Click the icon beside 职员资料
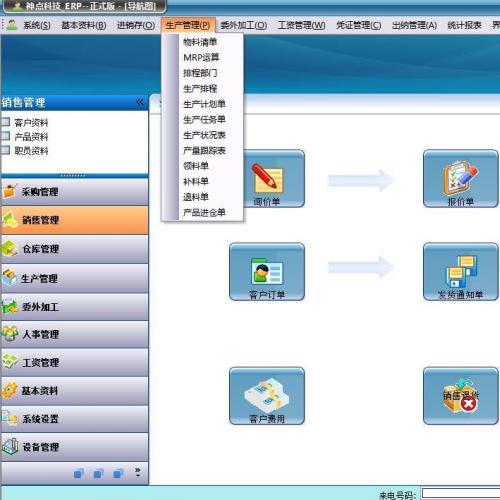Screen dimensions: 500x500 click(5, 150)
